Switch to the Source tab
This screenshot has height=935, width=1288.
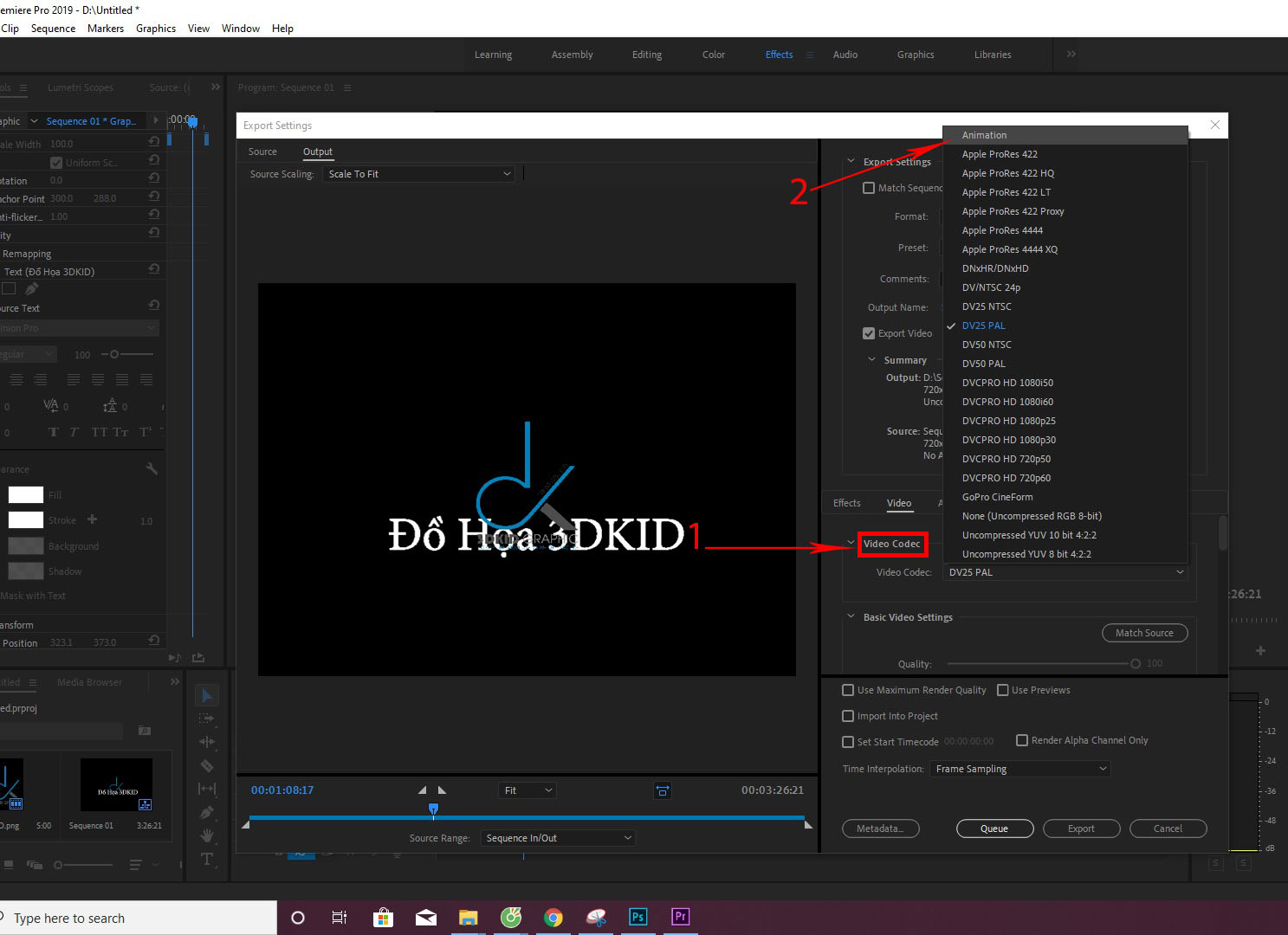(262, 152)
